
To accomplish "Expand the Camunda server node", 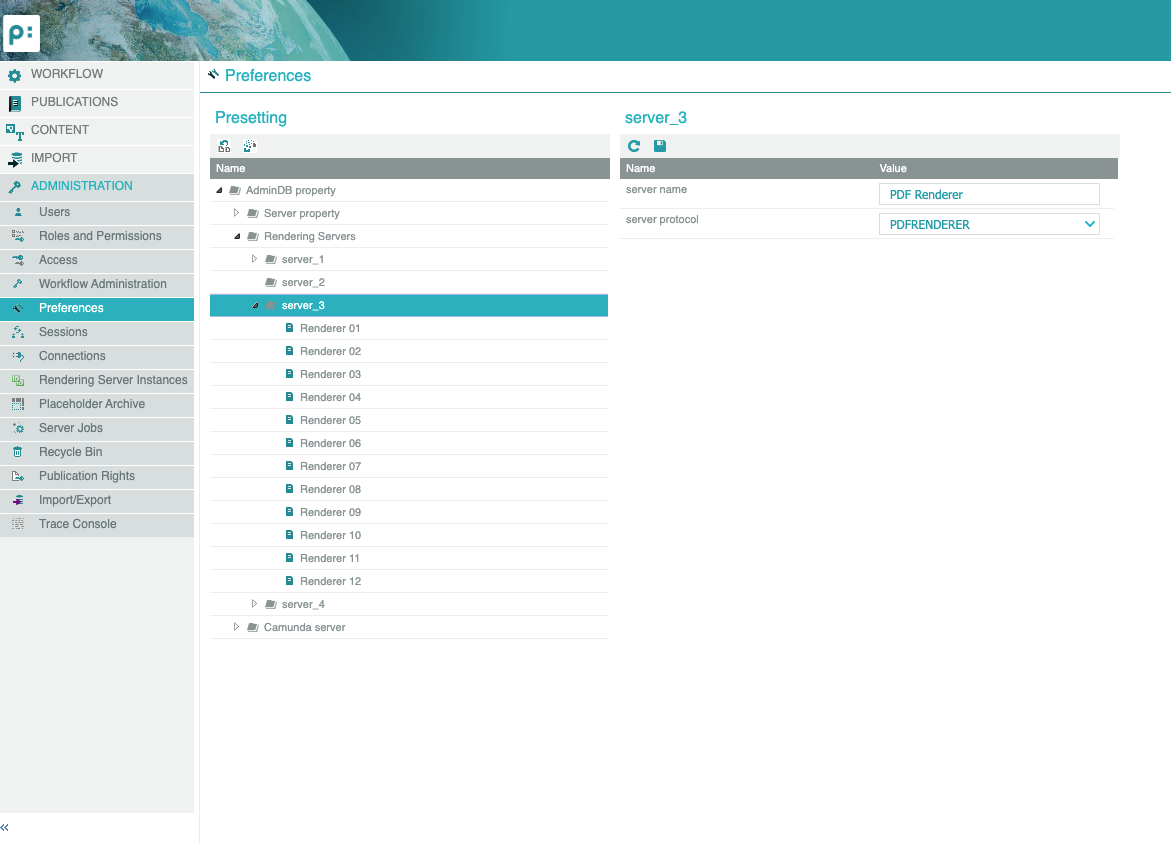I will [x=237, y=627].
